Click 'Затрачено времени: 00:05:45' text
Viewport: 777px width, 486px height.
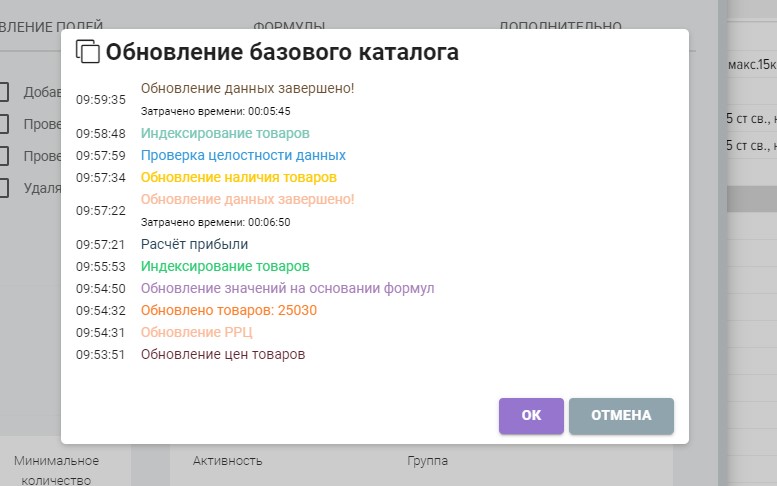click(x=216, y=111)
